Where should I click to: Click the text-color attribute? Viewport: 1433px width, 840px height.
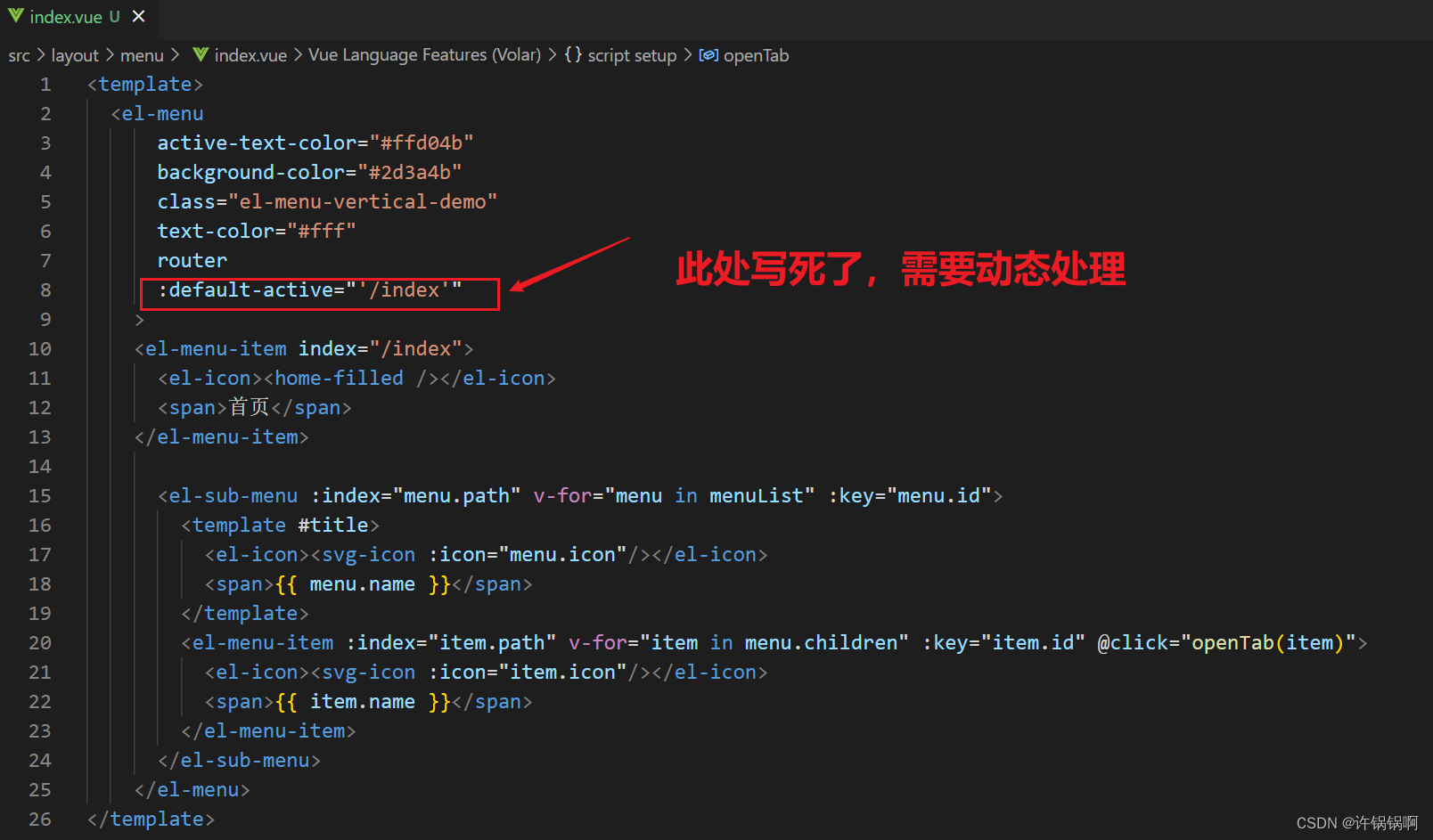point(216,232)
